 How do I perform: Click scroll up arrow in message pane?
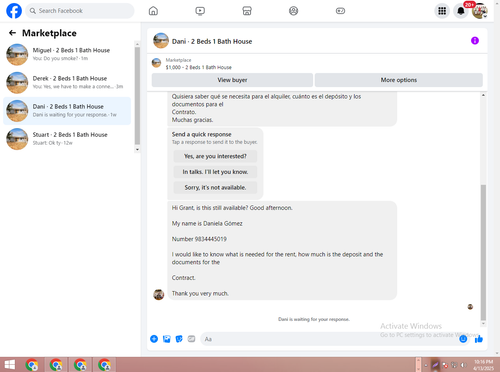tap(483, 95)
